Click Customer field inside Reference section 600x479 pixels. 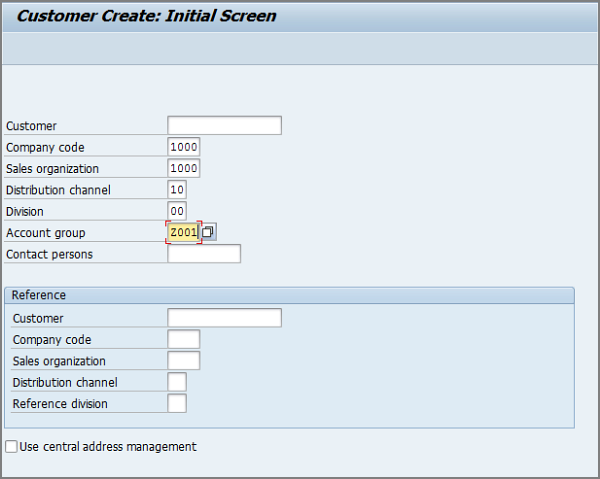(224, 318)
